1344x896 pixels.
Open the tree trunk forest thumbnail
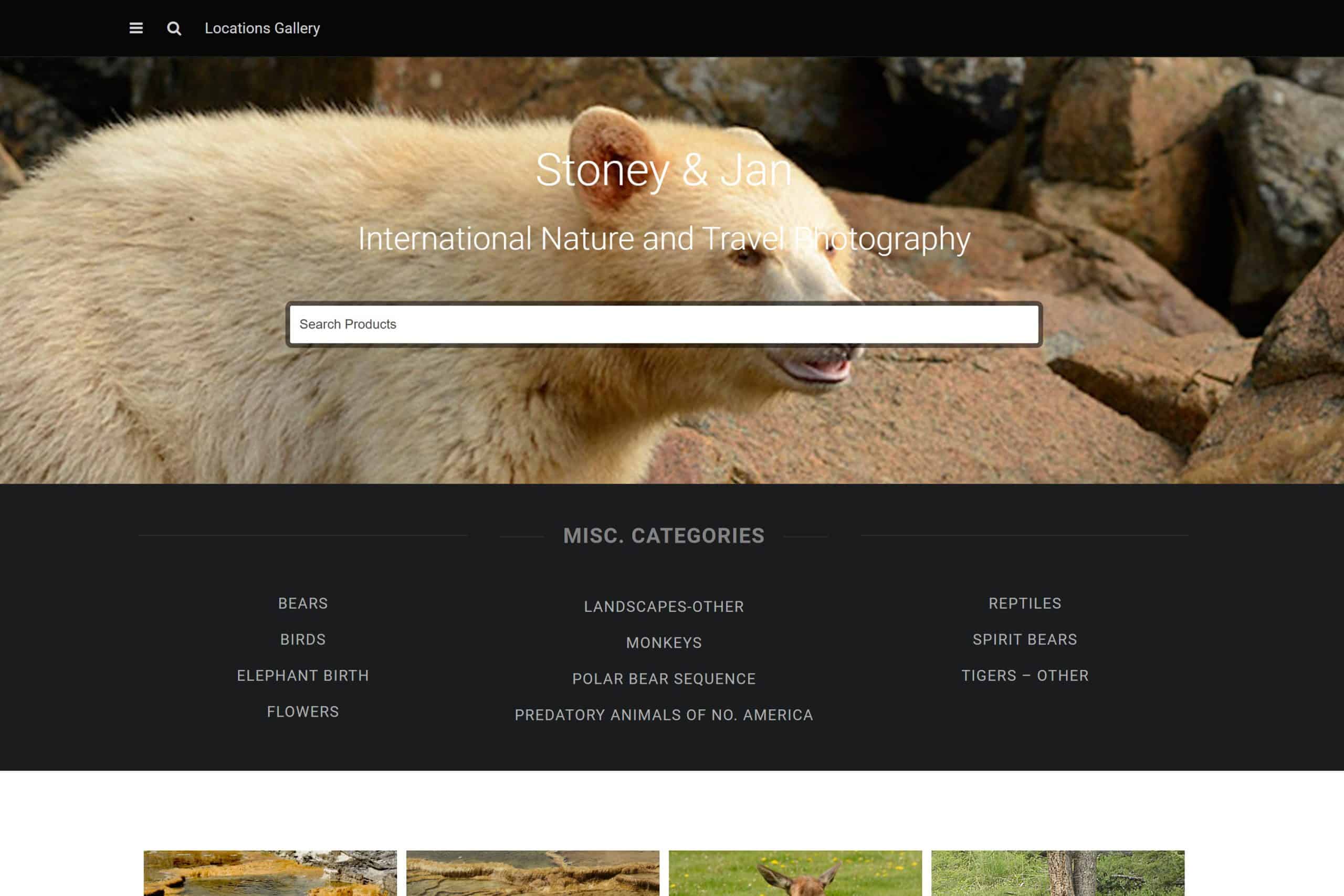(1058, 873)
